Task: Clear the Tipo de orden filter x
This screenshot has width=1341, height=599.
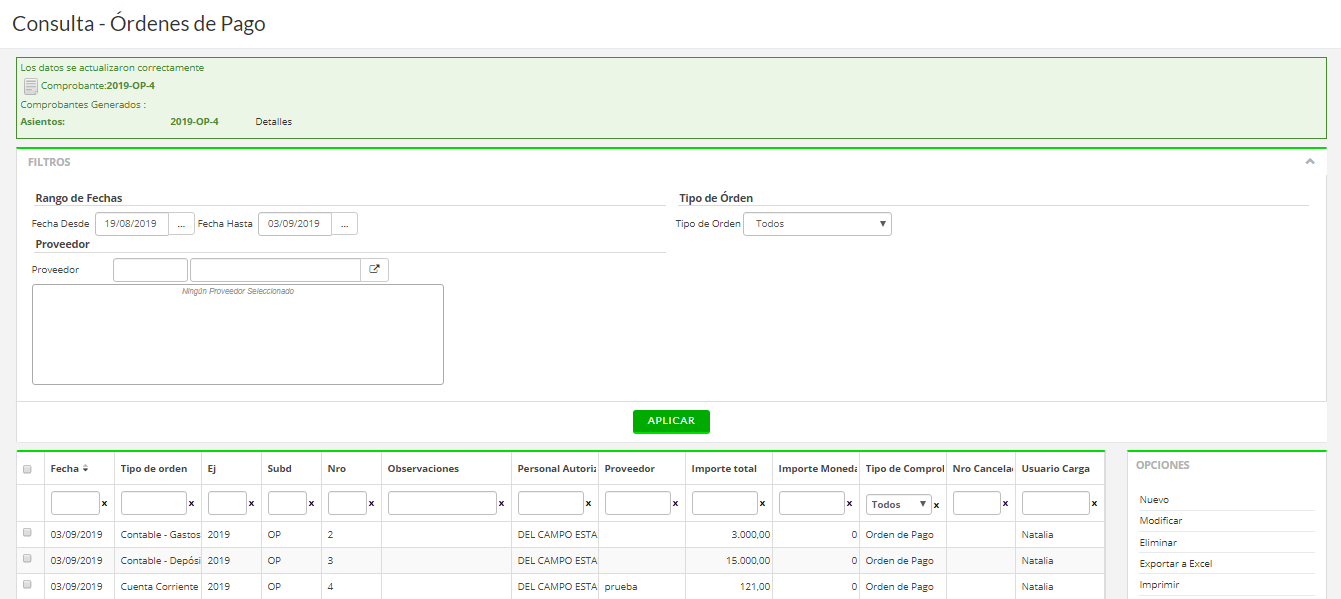Action: point(191,504)
